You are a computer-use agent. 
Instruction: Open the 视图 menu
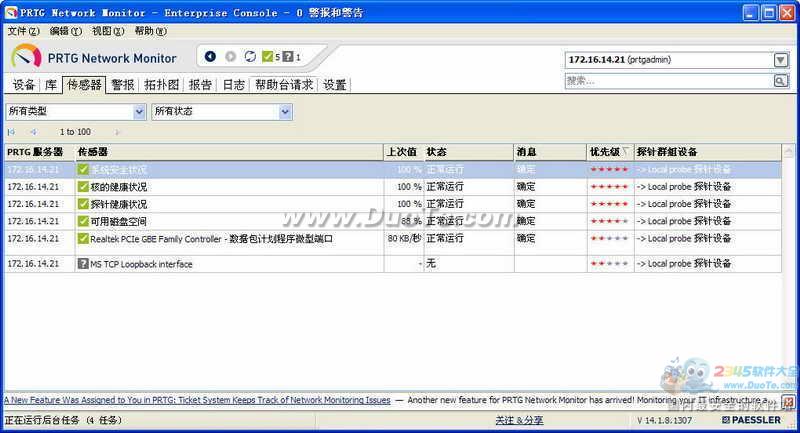(108, 31)
